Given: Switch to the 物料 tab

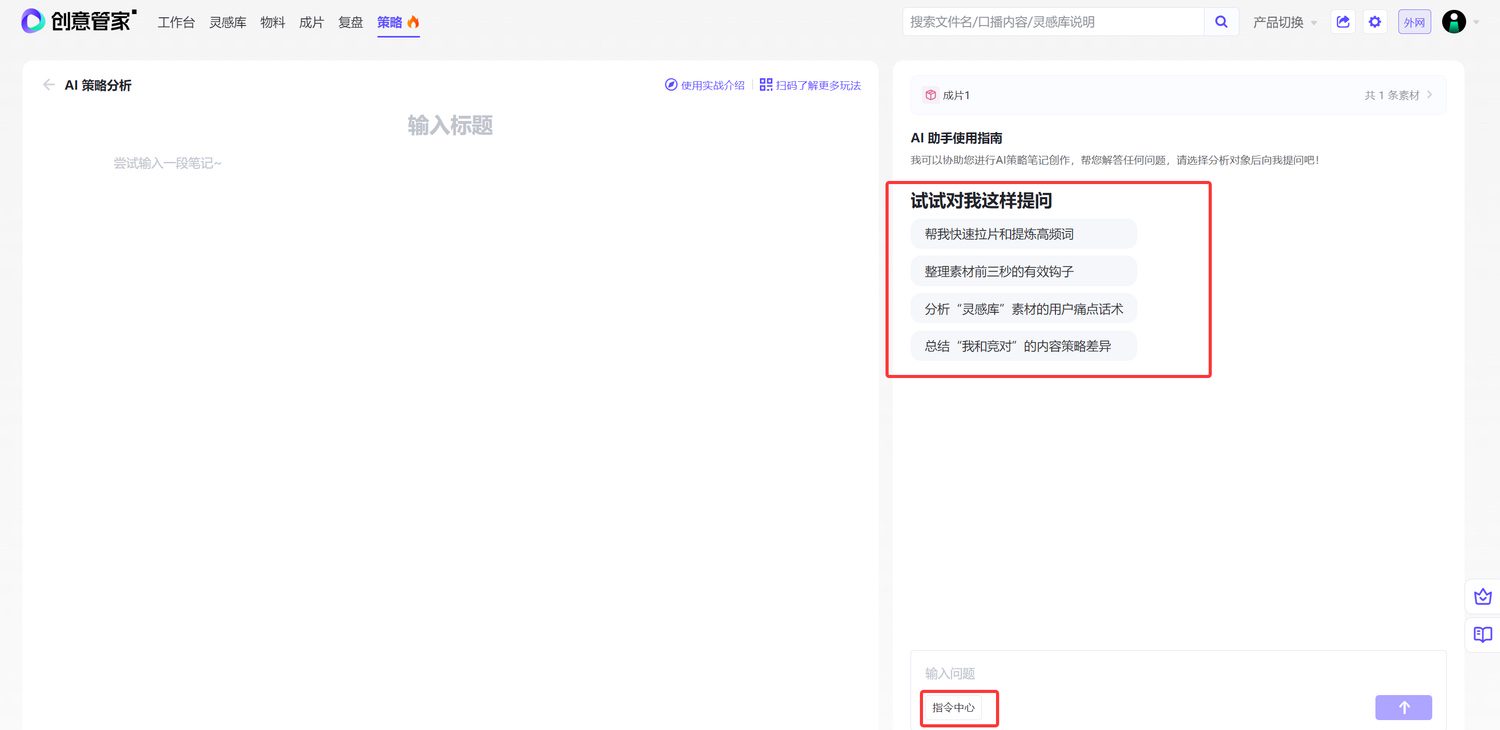Looking at the screenshot, I should click(x=273, y=22).
